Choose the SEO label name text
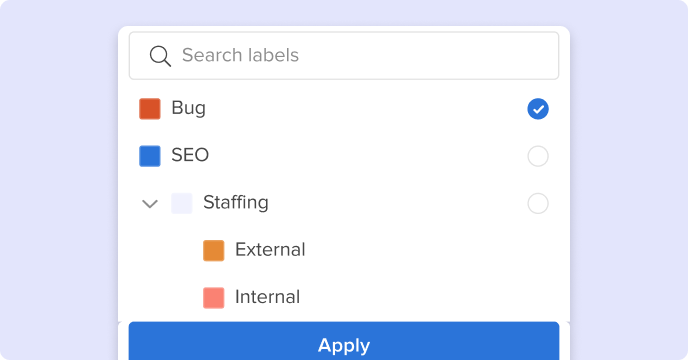This screenshot has height=360, width=688. (x=190, y=155)
